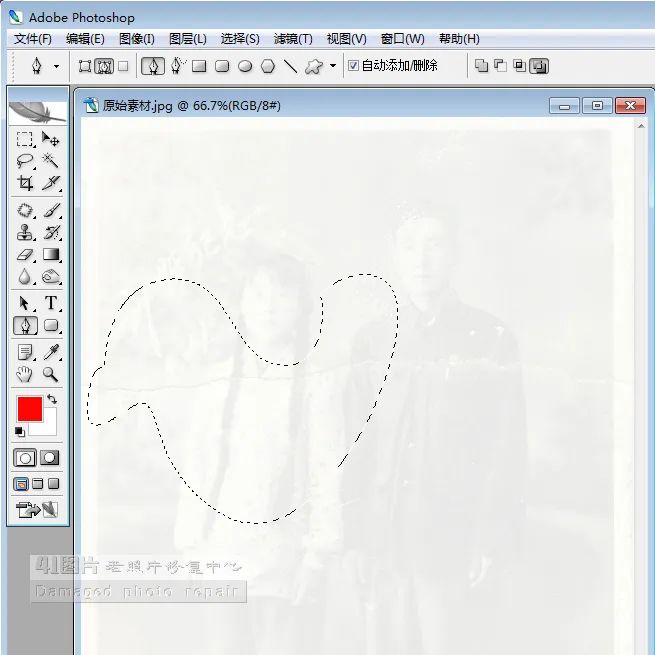Screen dimensions: 655x655
Task: Open the 编辑(E) menu
Action: click(85, 39)
